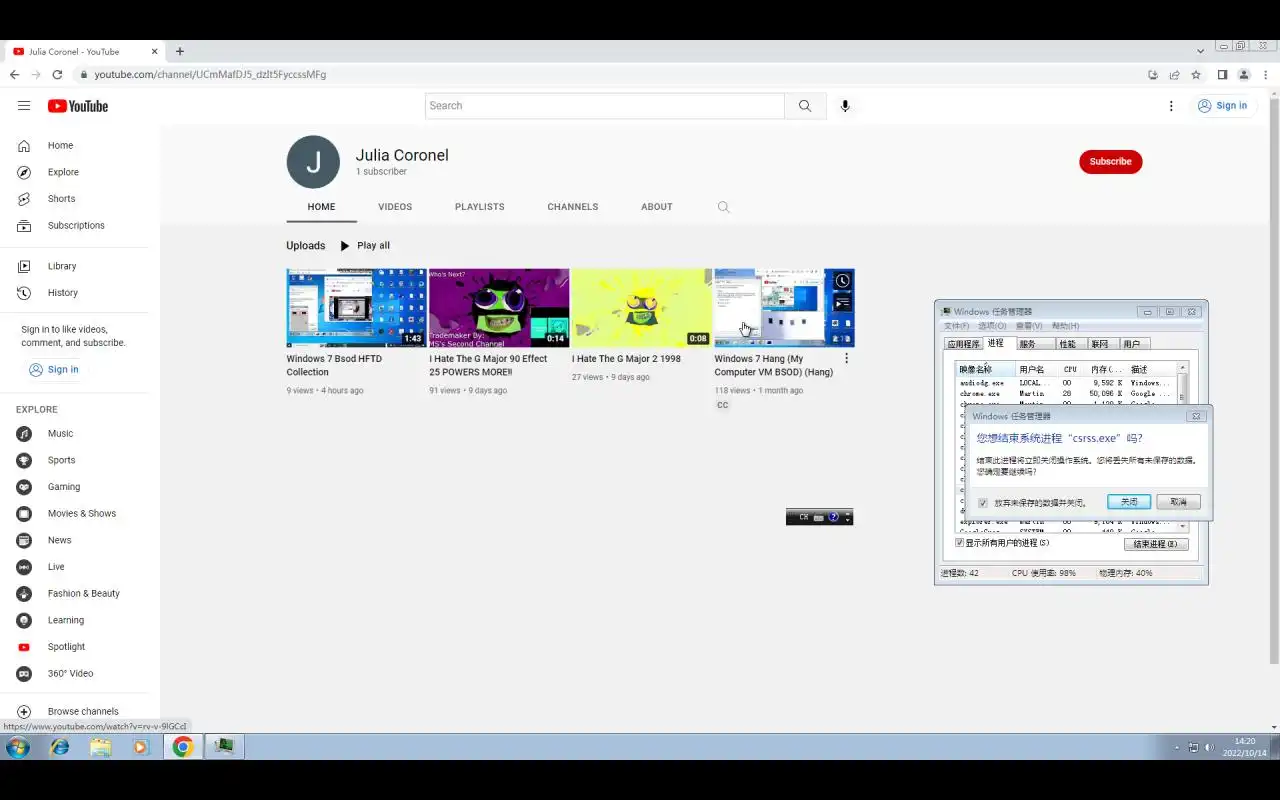This screenshot has width=1280, height=800.
Task: Open Chrome three-dot menu
Action: [1265, 75]
